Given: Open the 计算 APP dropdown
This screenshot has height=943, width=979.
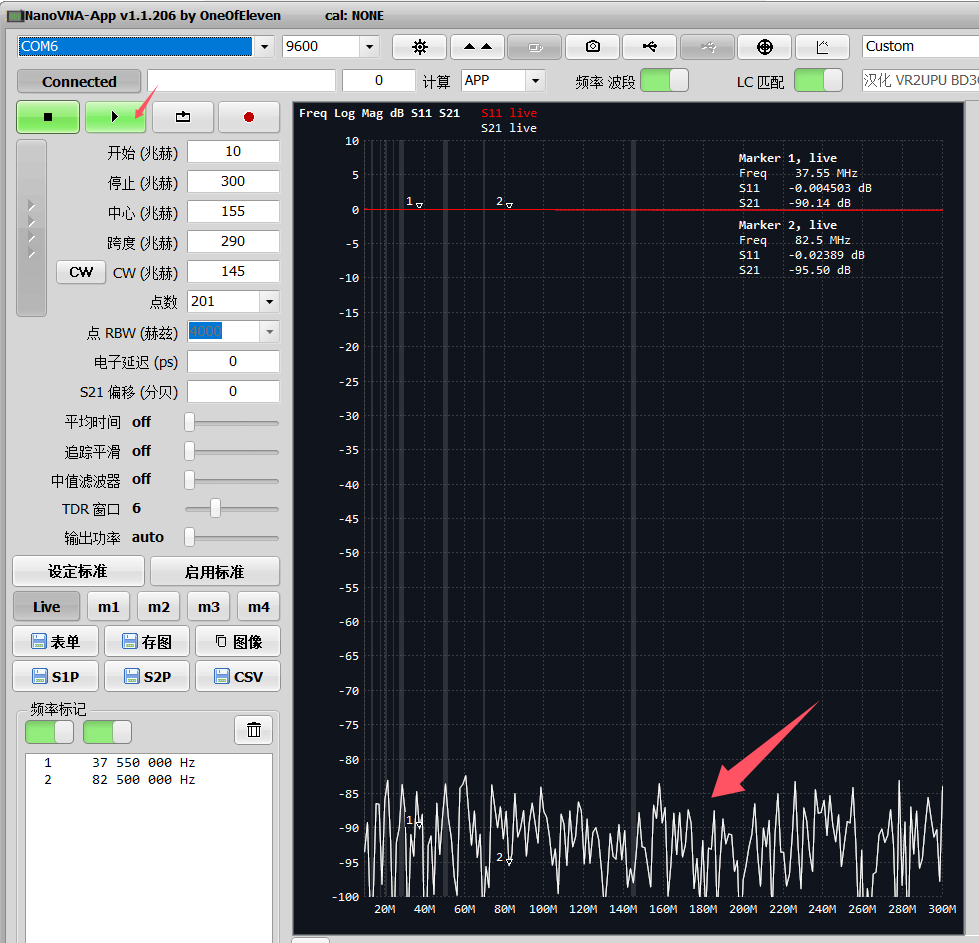Looking at the screenshot, I should 535,81.
